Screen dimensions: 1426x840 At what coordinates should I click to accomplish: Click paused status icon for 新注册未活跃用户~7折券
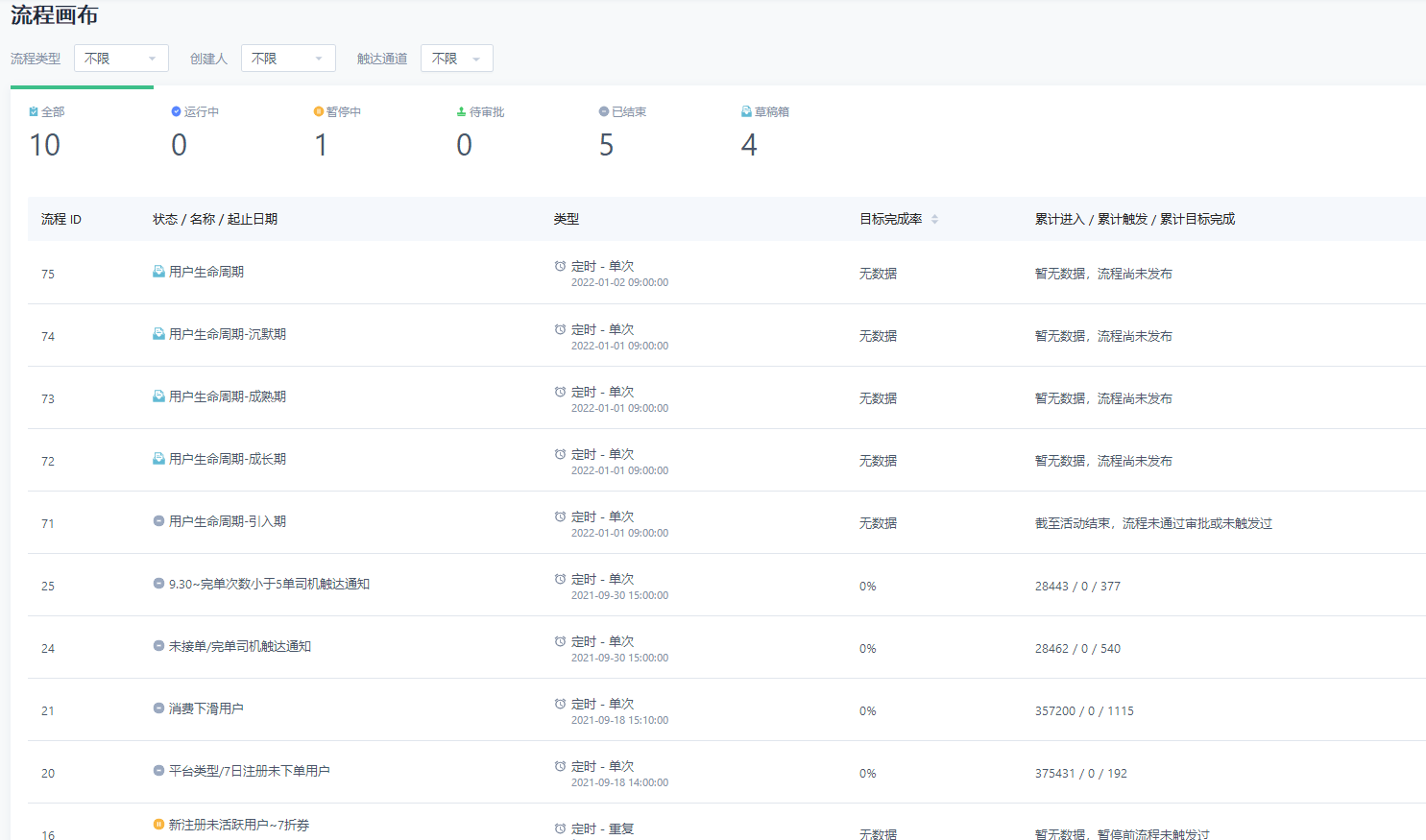(x=158, y=825)
